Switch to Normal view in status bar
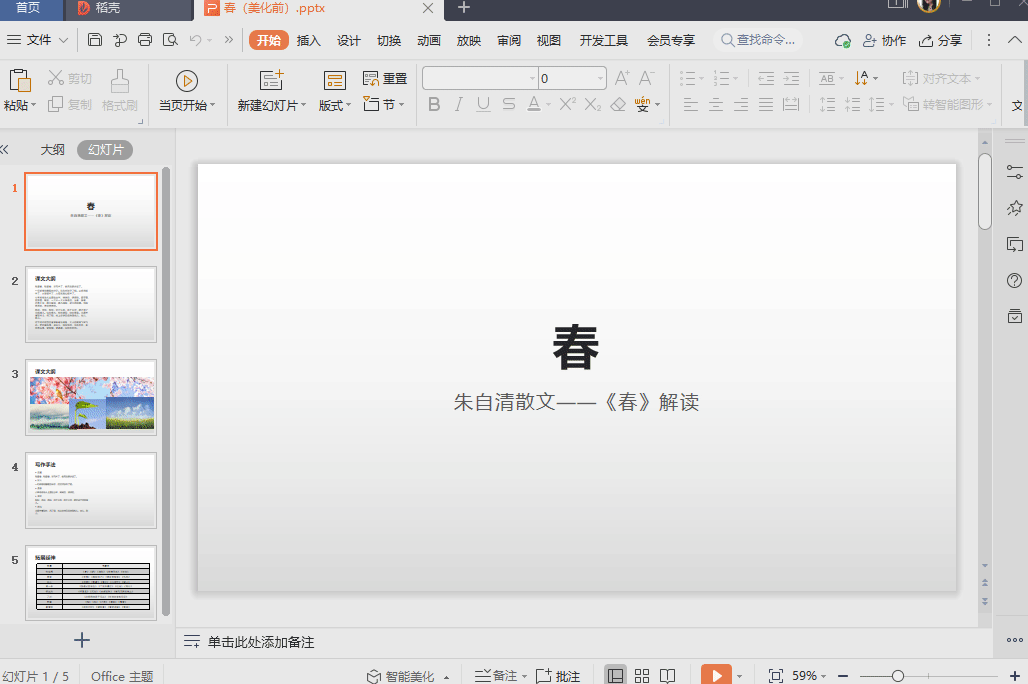 click(x=615, y=675)
